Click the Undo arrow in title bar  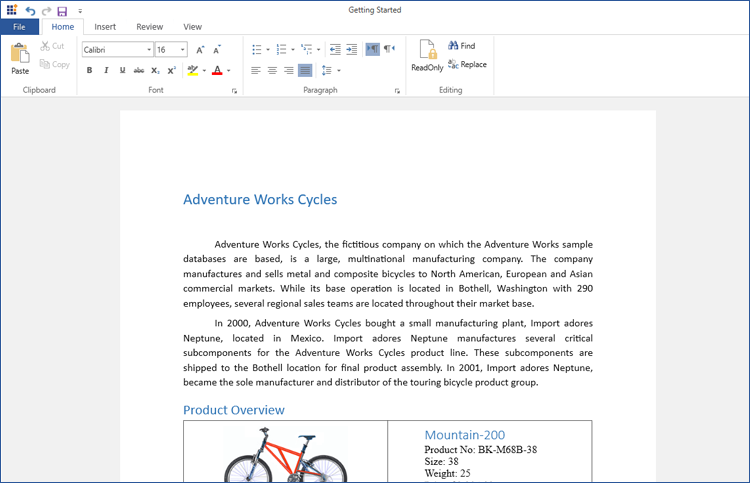[x=30, y=10]
